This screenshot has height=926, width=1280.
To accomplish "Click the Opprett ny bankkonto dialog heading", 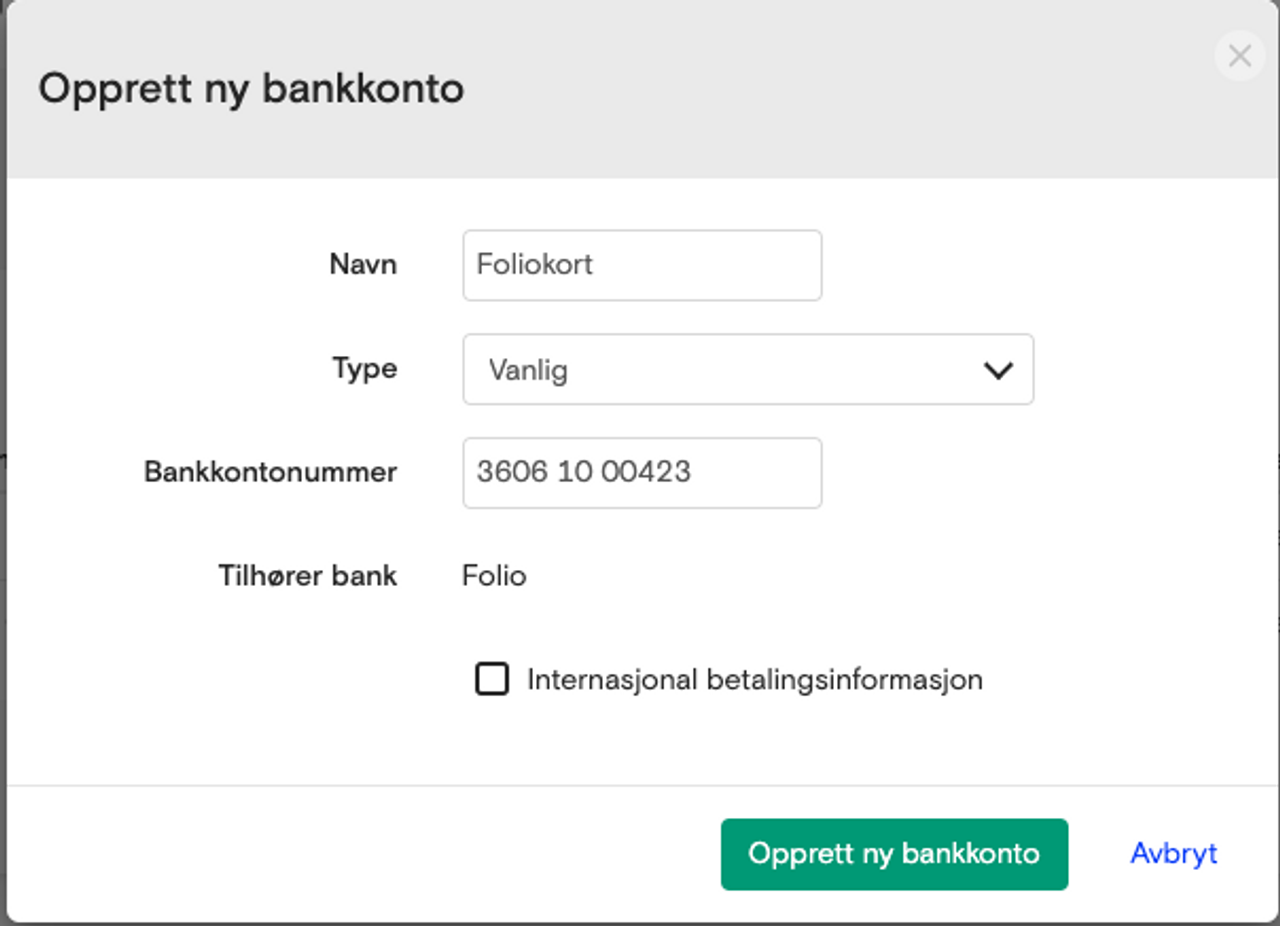I will (251, 89).
